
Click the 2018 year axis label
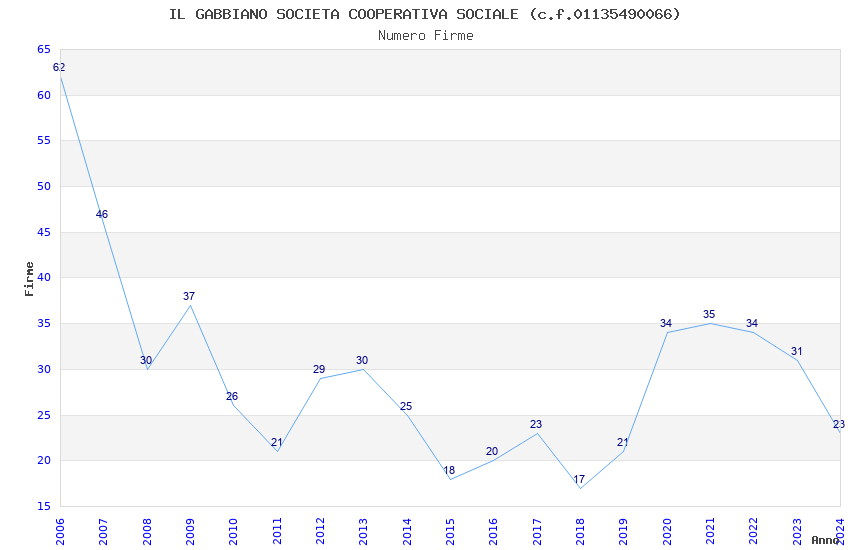580,532
